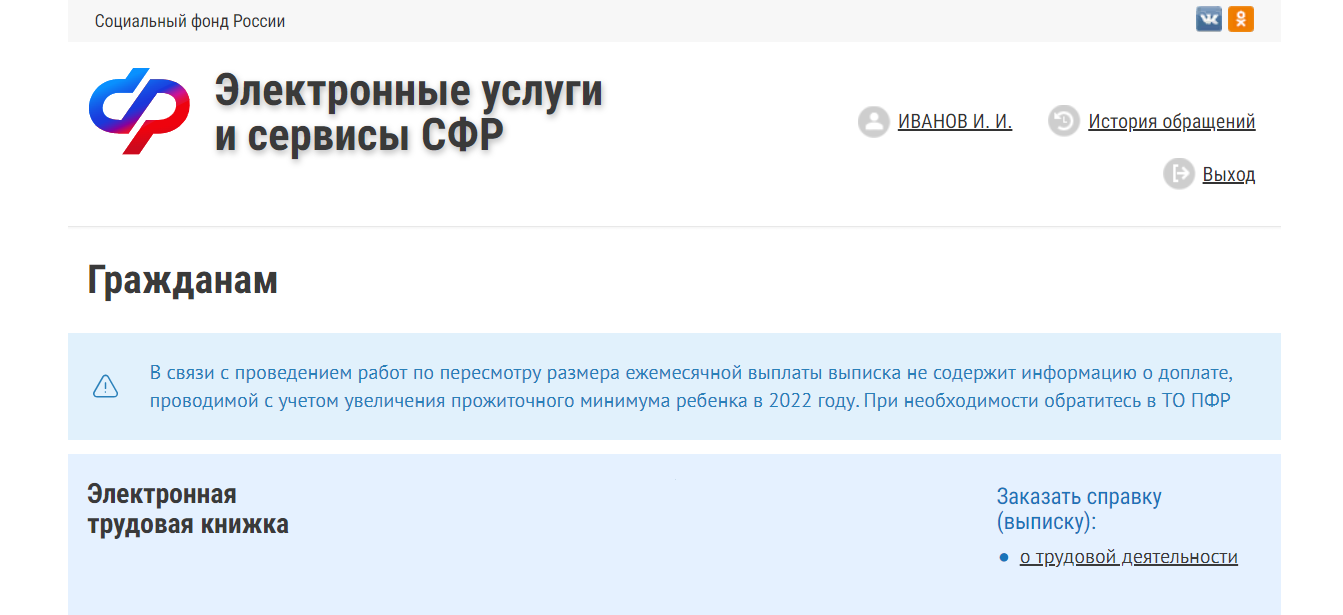Log out via the 'Выход' link
1343x615 pixels.
(1228, 175)
